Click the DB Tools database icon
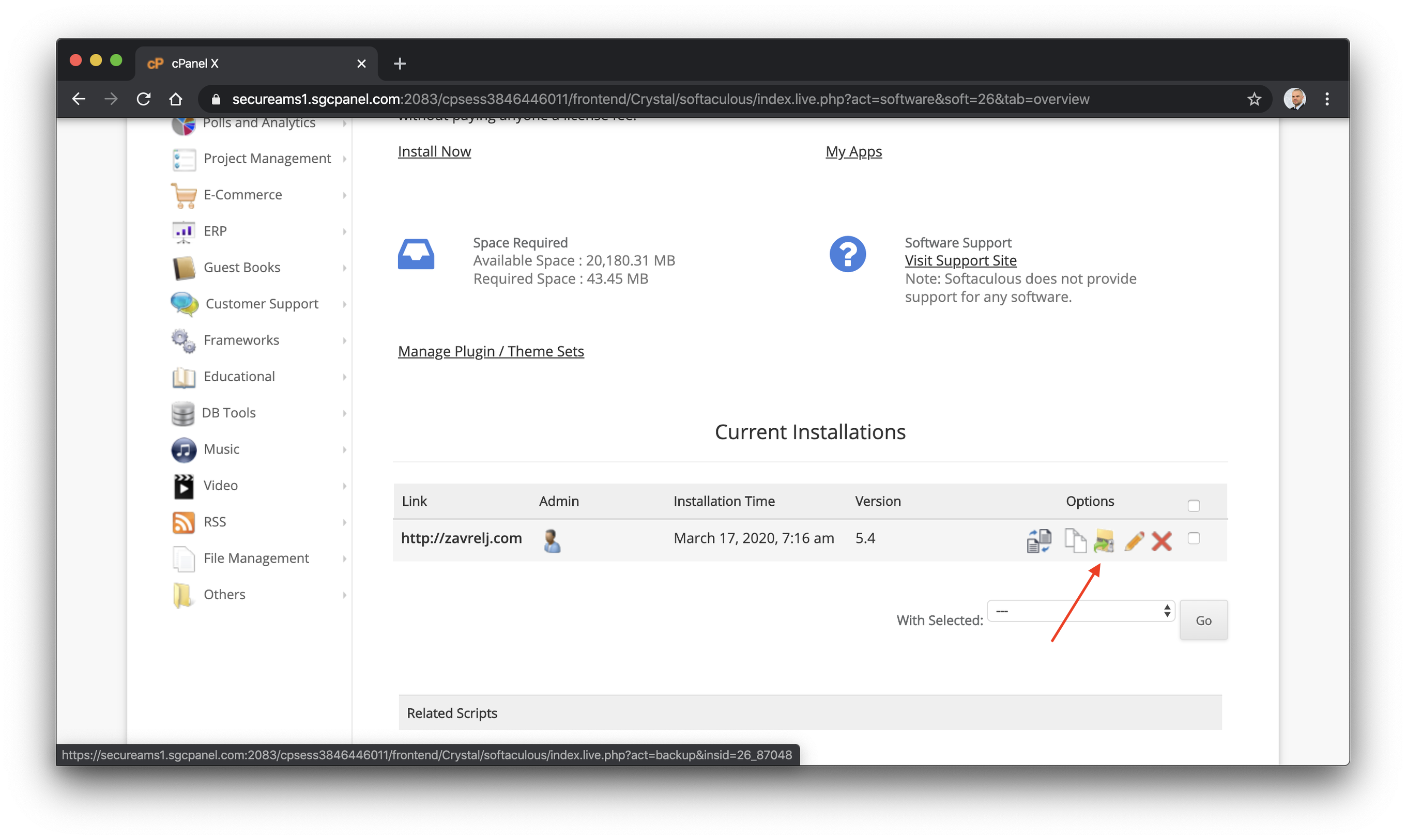This screenshot has height=840, width=1406. pos(182,413)
